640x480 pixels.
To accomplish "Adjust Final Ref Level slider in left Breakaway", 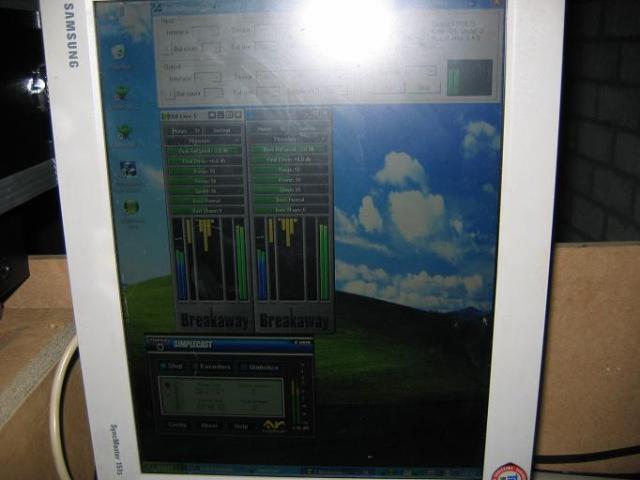I will [204, 151].
